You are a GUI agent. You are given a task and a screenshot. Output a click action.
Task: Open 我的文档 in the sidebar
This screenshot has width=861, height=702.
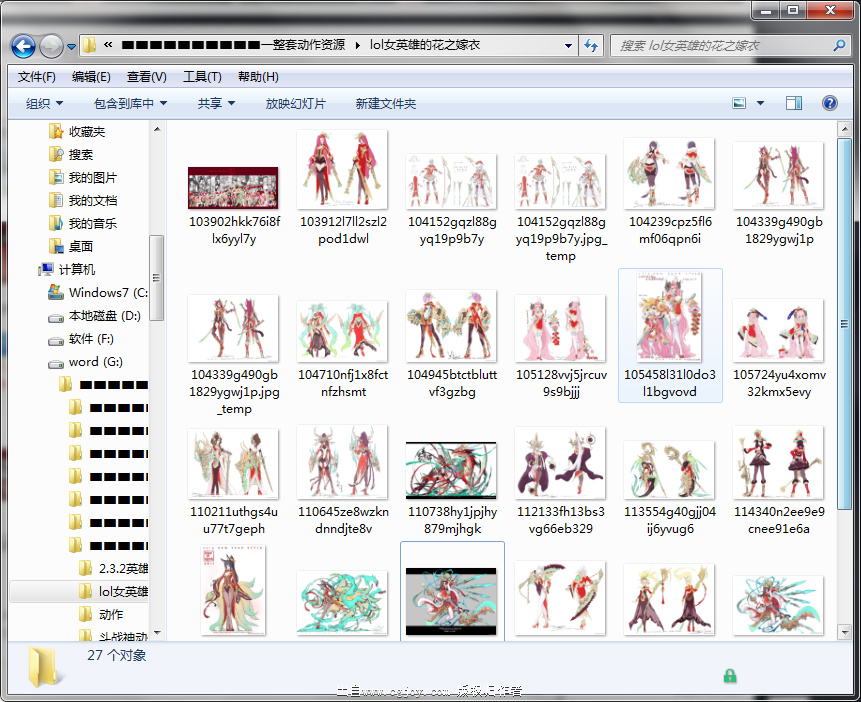[x=93, y=201]
